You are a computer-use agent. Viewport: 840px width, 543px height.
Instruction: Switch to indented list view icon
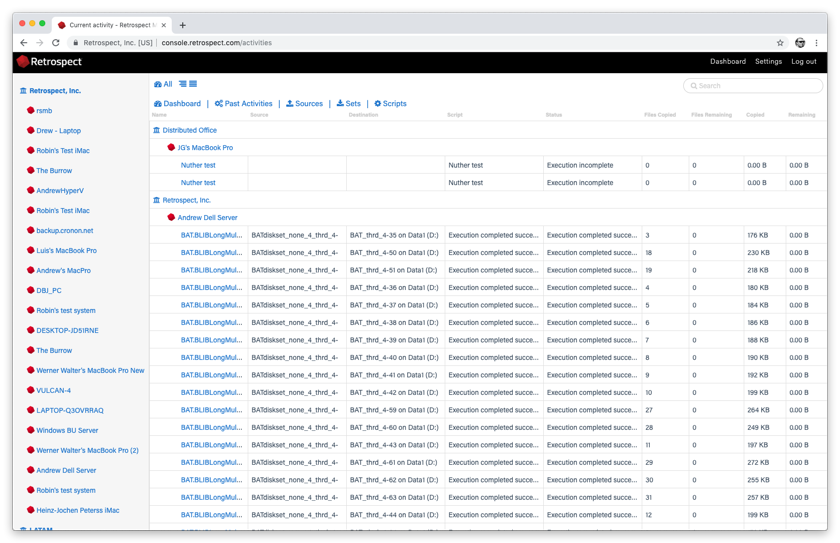point(183,84)
